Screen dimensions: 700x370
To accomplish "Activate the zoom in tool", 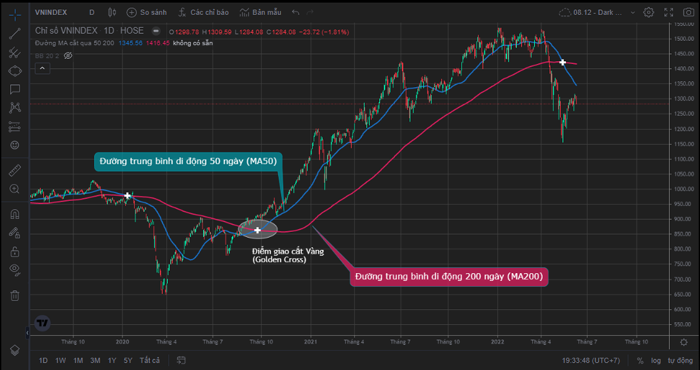I will pos(15,189).
